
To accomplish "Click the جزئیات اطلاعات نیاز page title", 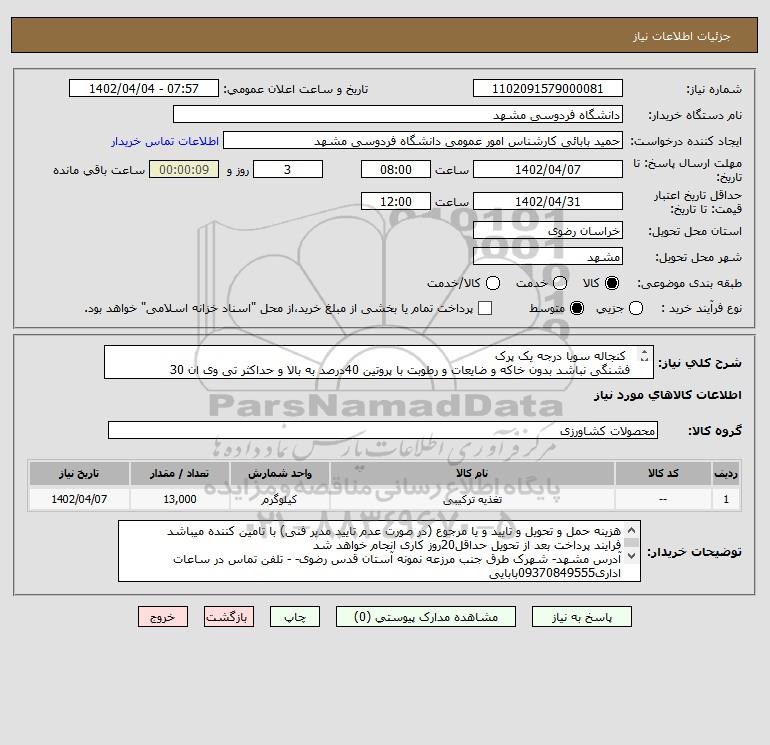I will click(682, 37).
